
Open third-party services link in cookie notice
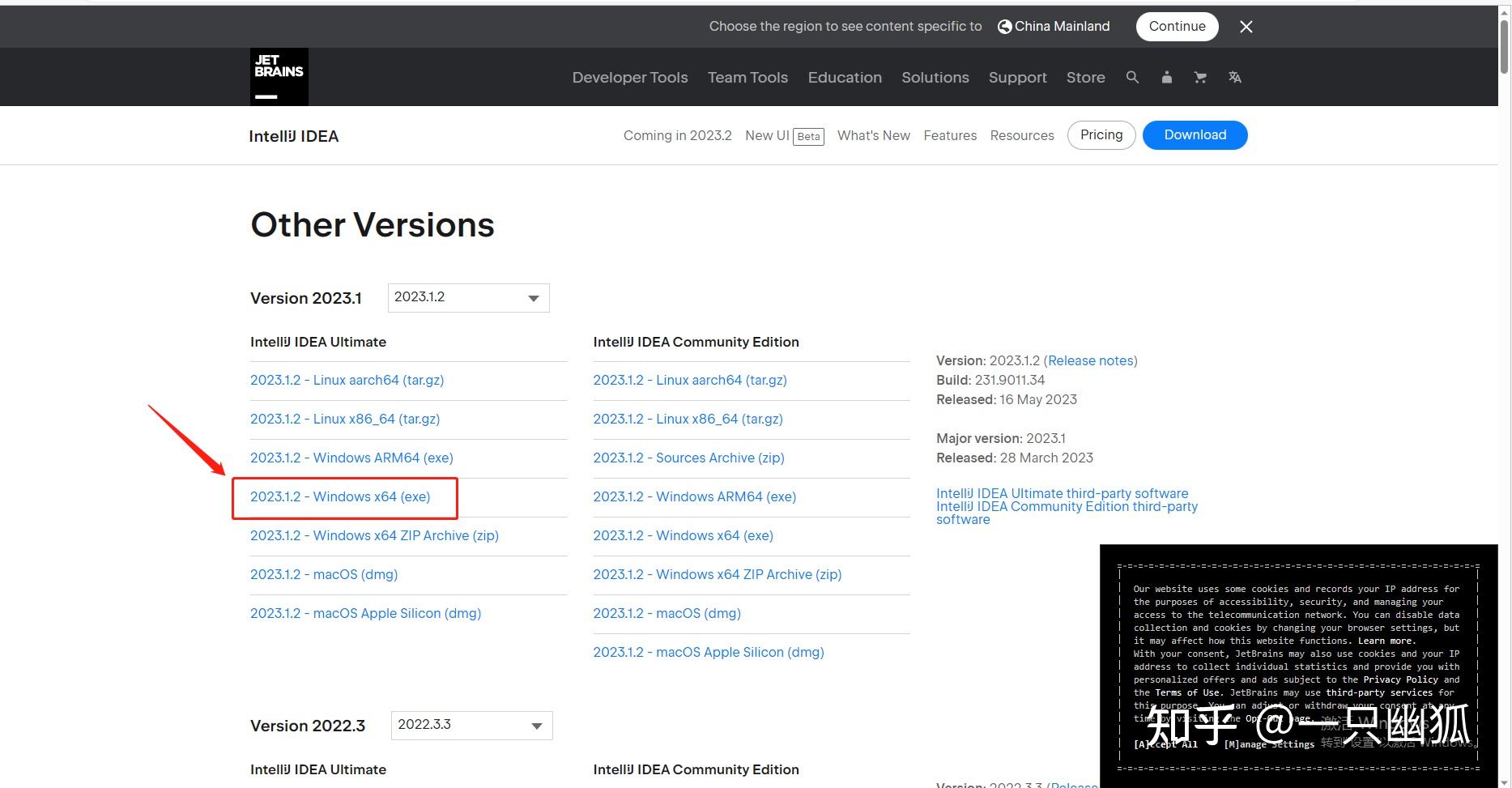point(1379,692)
